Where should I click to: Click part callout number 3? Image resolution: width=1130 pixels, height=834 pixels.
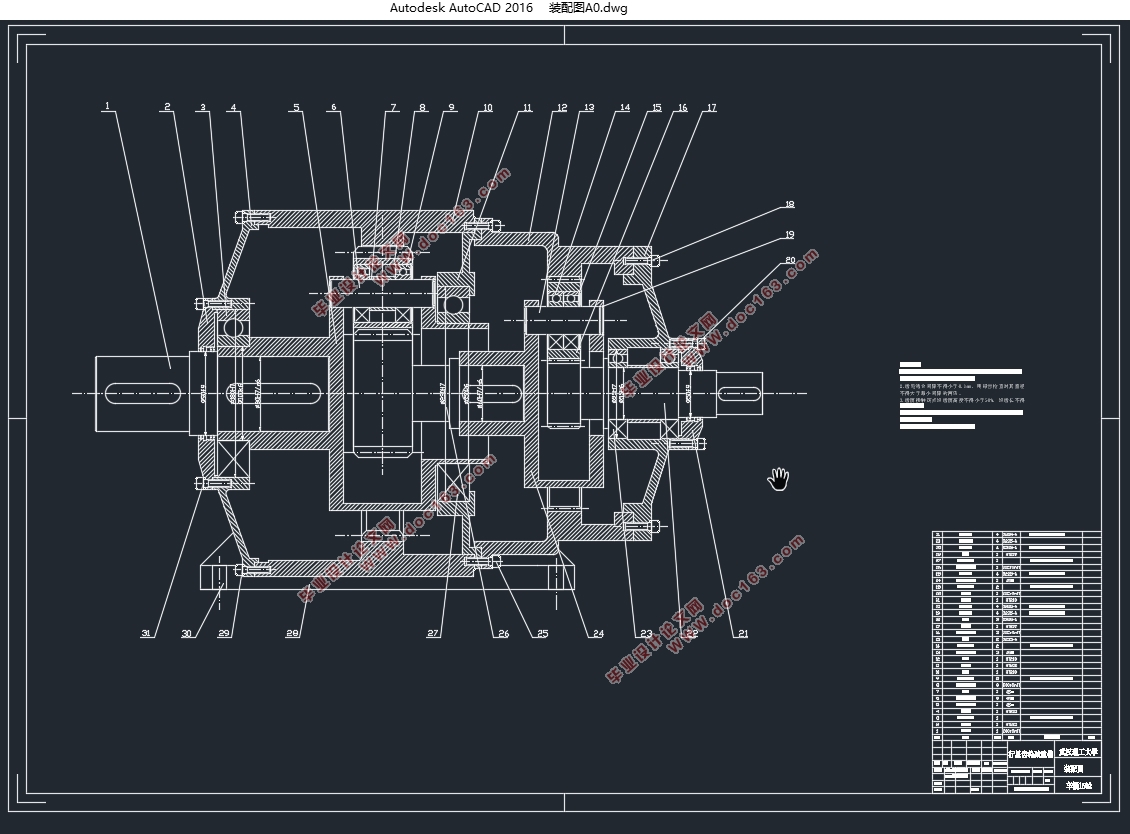click(203, 107)
